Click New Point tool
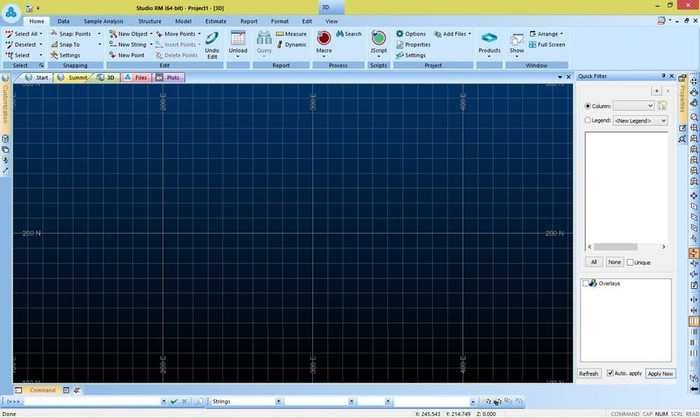 pos(127,55)
